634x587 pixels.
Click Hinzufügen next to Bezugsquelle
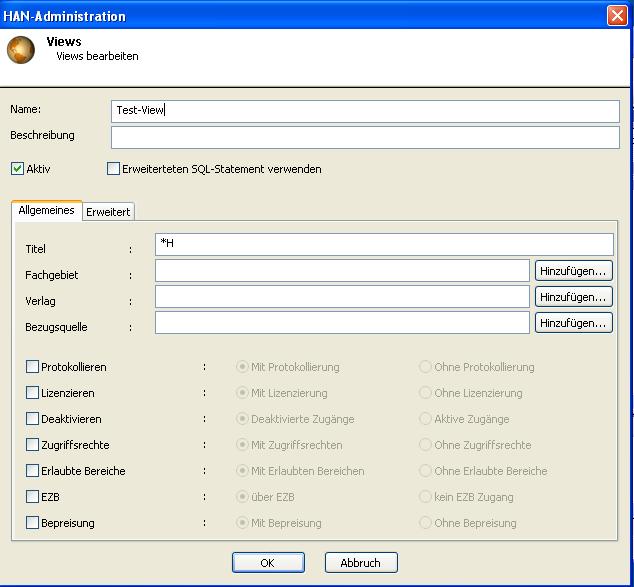573,323
